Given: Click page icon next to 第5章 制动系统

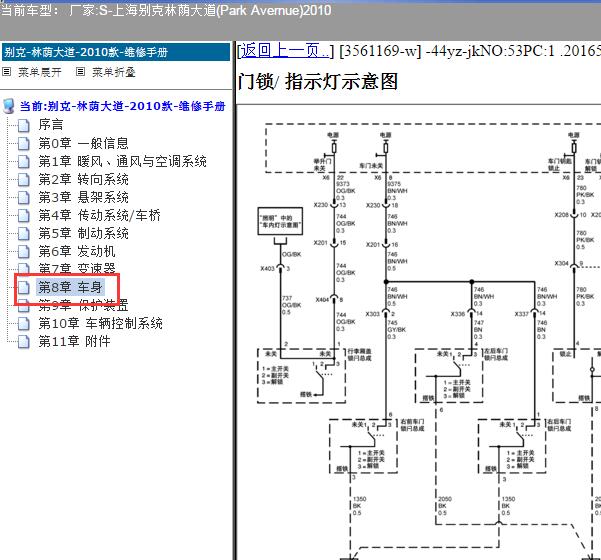Looking at the screenshot, I should [x=24, y=233].
